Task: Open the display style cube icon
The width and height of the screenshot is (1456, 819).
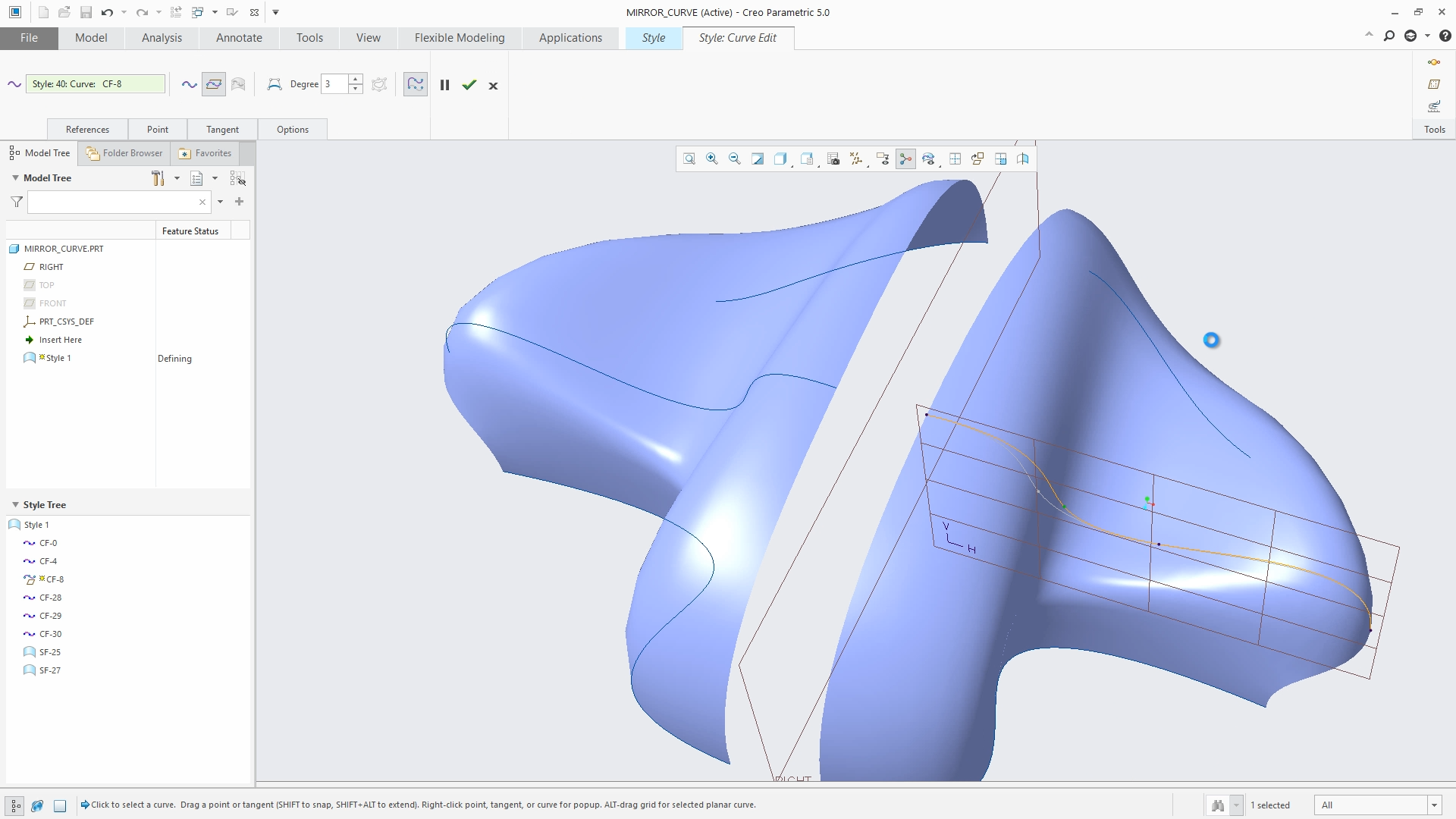Action: [780, 158]
